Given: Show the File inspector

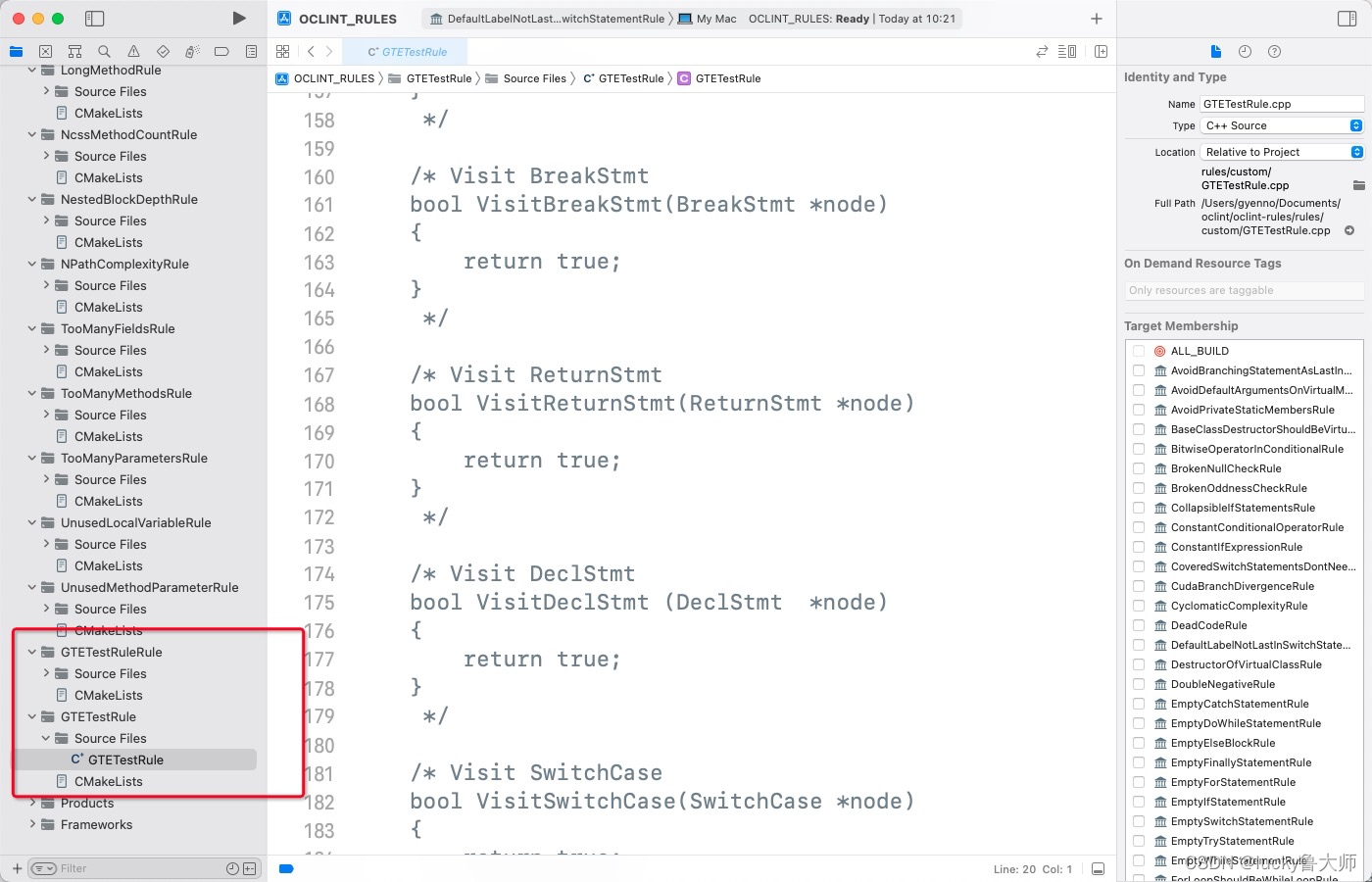Looking at the screenshot, I should click(1216, 51).
